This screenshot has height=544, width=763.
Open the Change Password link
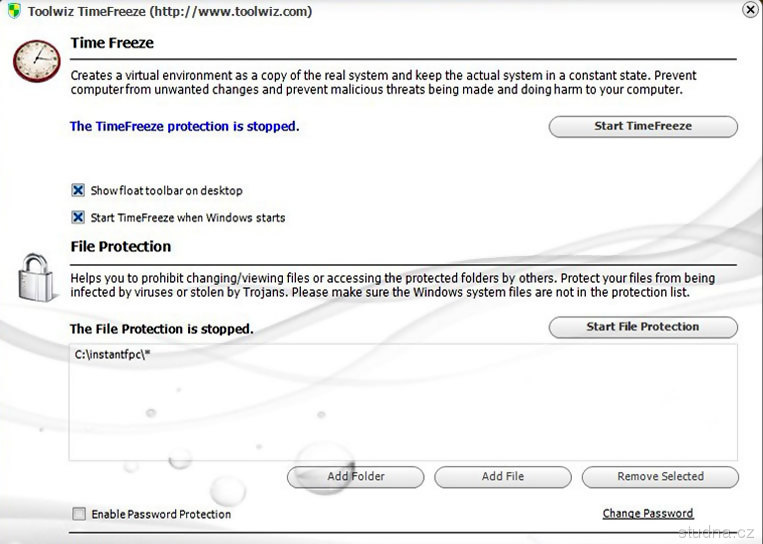(x=647, y=513)
